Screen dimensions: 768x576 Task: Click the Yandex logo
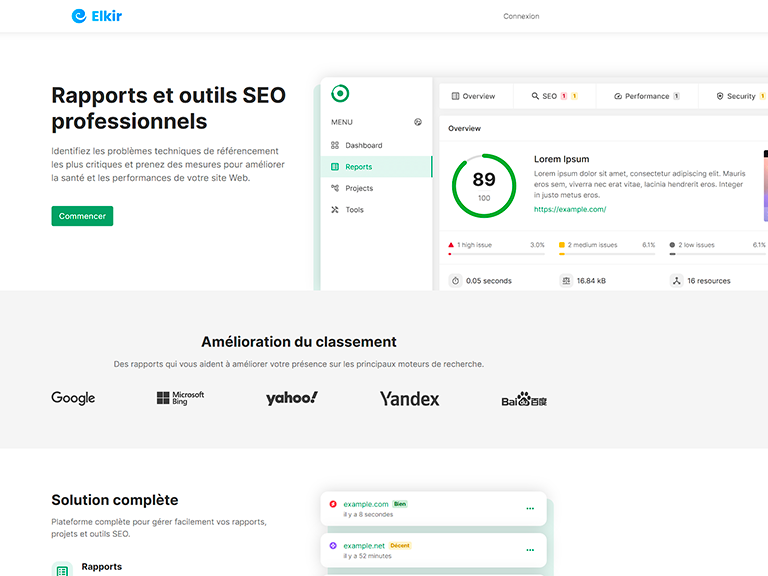[x=409, y=399]
